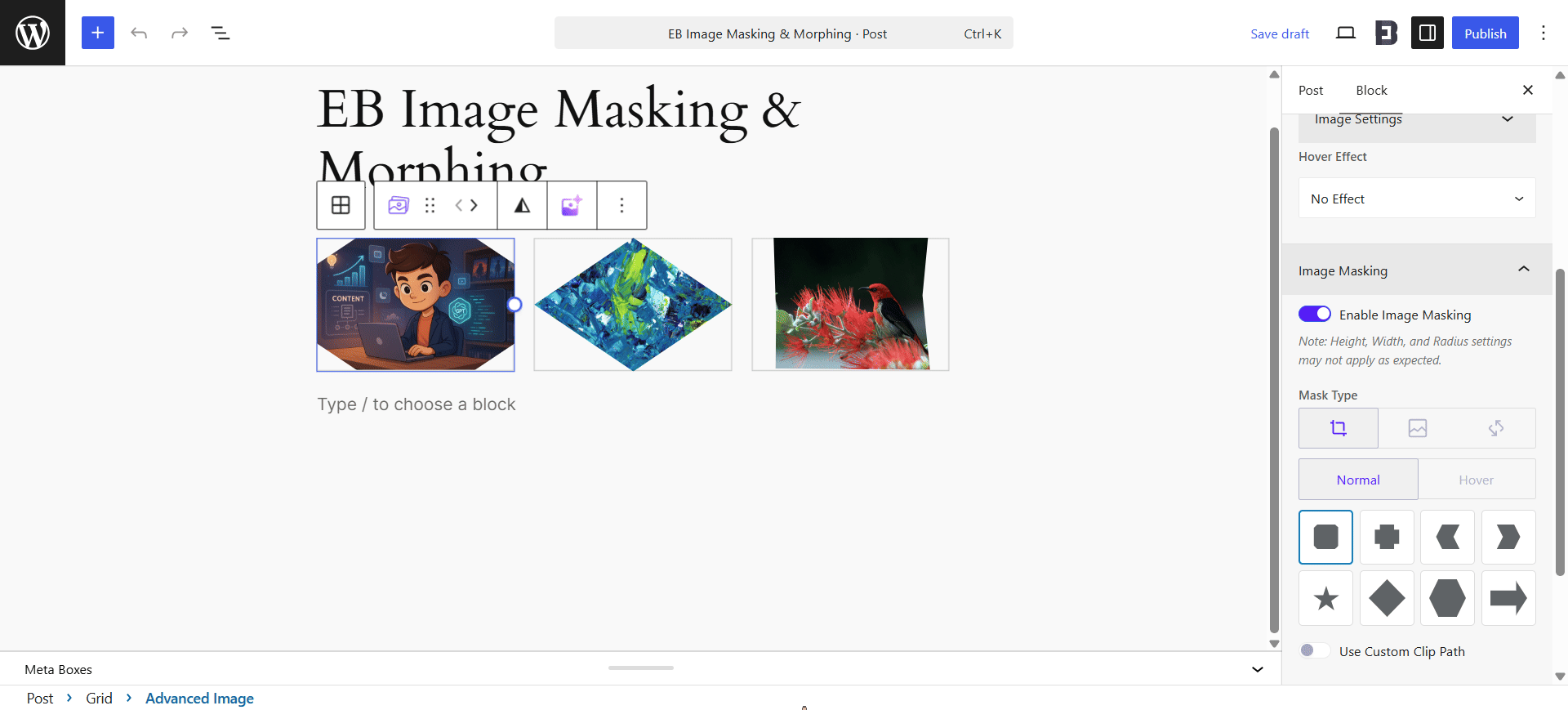Grab the block drag handle
Screen dimensions: 1568x710
(430, 205)
